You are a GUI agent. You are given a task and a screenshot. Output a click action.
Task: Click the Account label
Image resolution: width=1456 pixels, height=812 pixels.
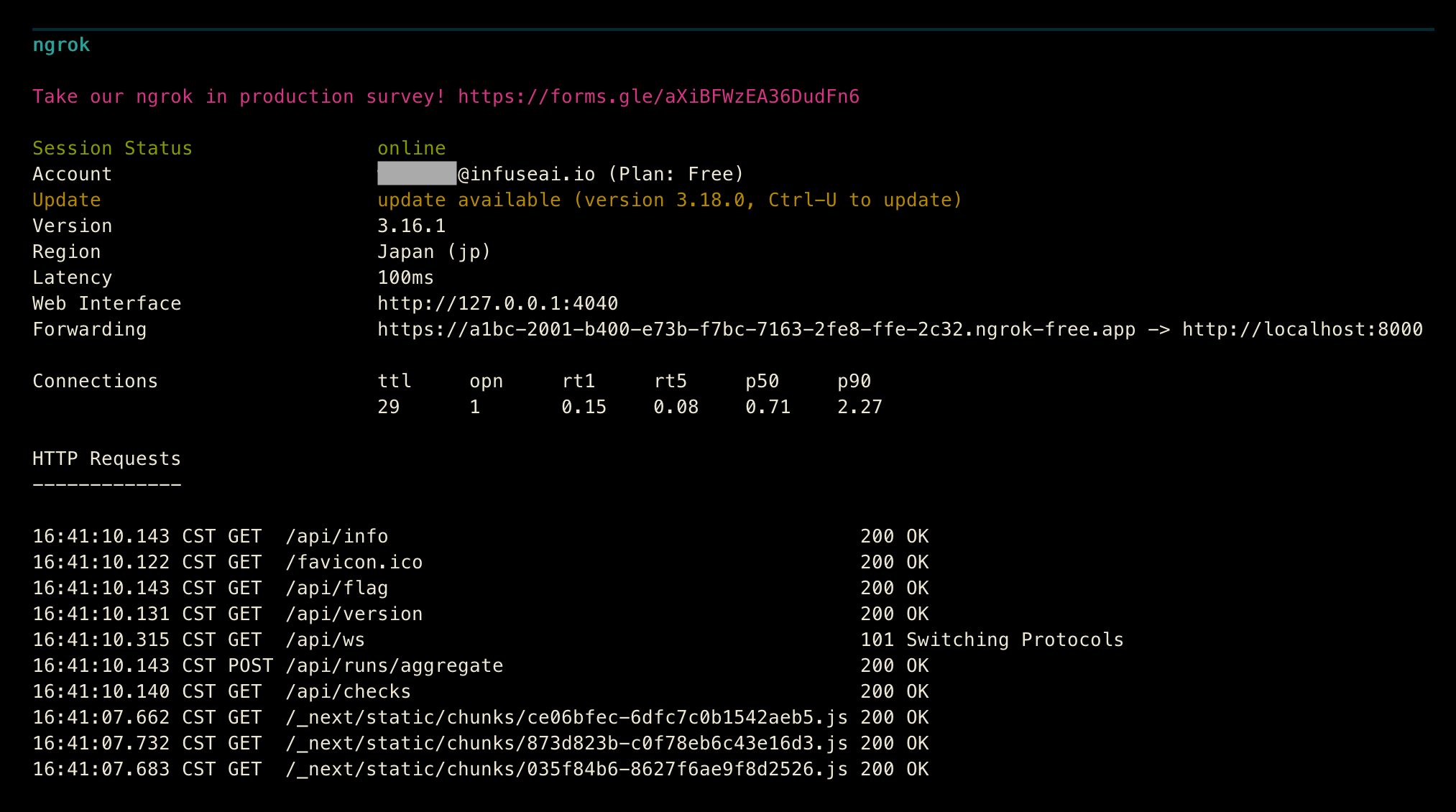tap(72, 174)
